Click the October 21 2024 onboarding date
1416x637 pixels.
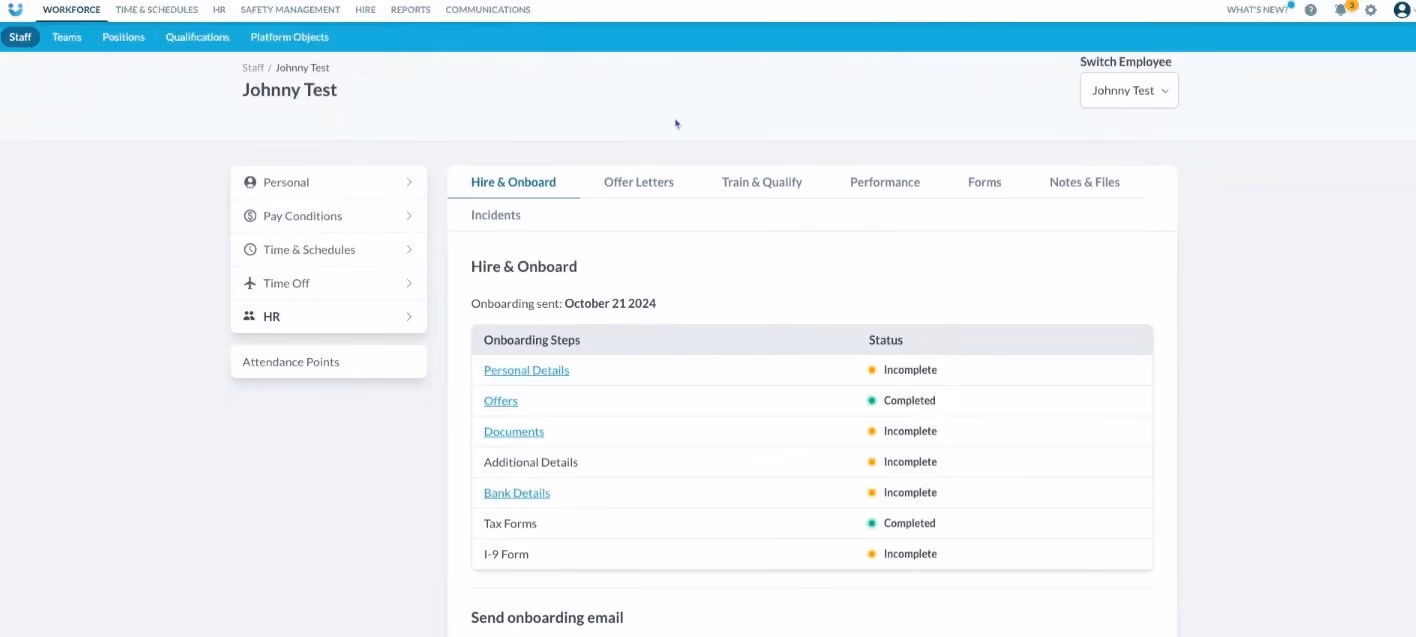tap(610, 303)
